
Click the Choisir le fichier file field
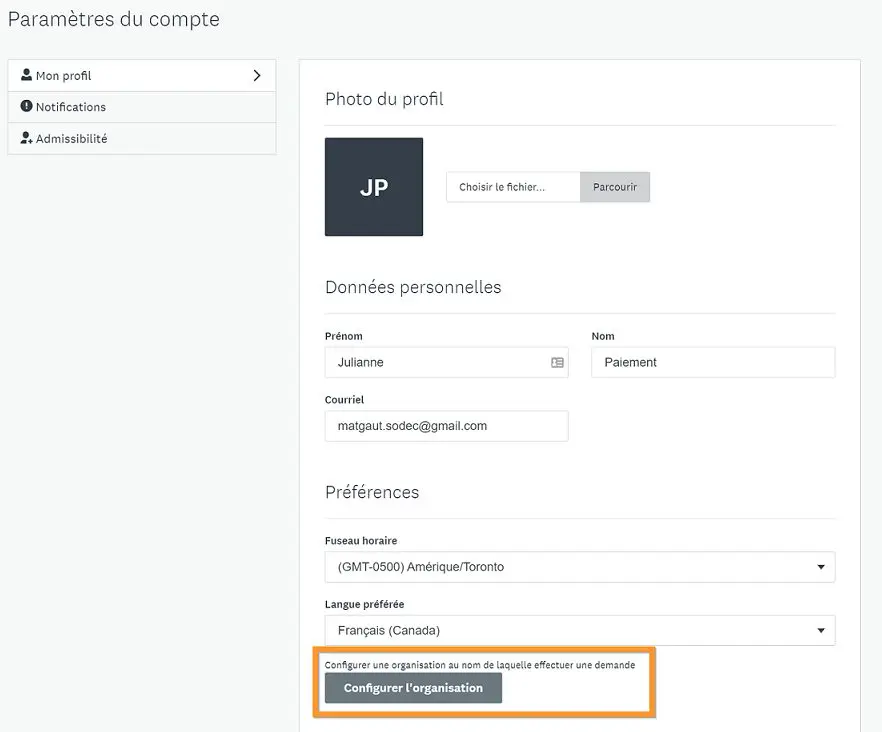(513, 187)
